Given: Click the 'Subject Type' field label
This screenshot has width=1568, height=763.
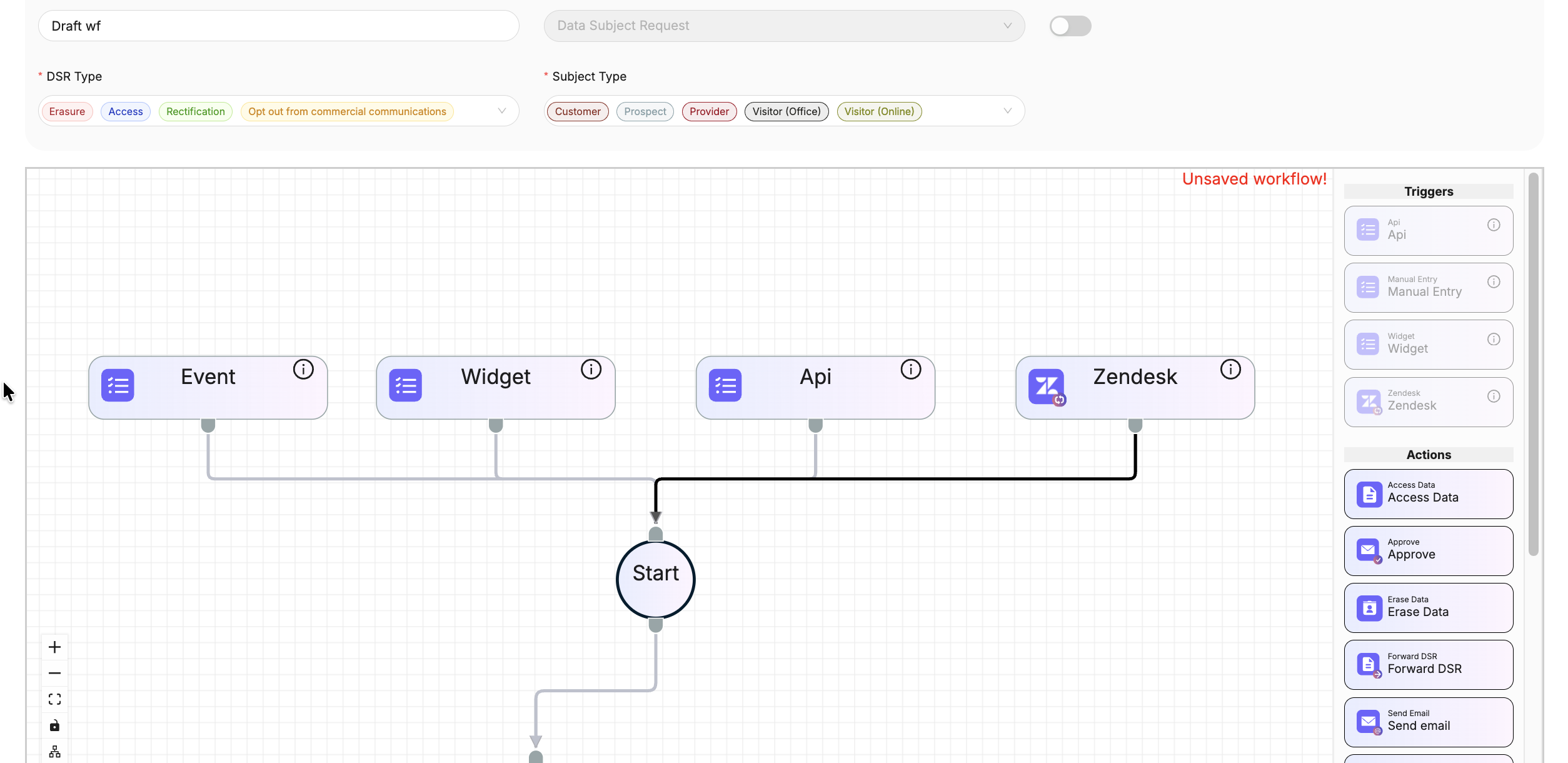Looking at the screenshot, I should pos(589,76).
